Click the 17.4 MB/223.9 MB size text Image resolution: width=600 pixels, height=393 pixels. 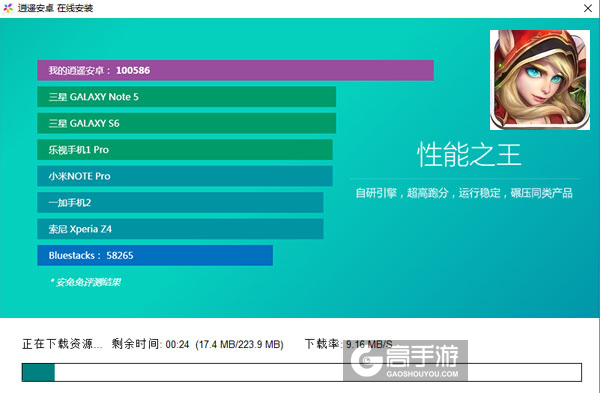click(x=240, y=344)
